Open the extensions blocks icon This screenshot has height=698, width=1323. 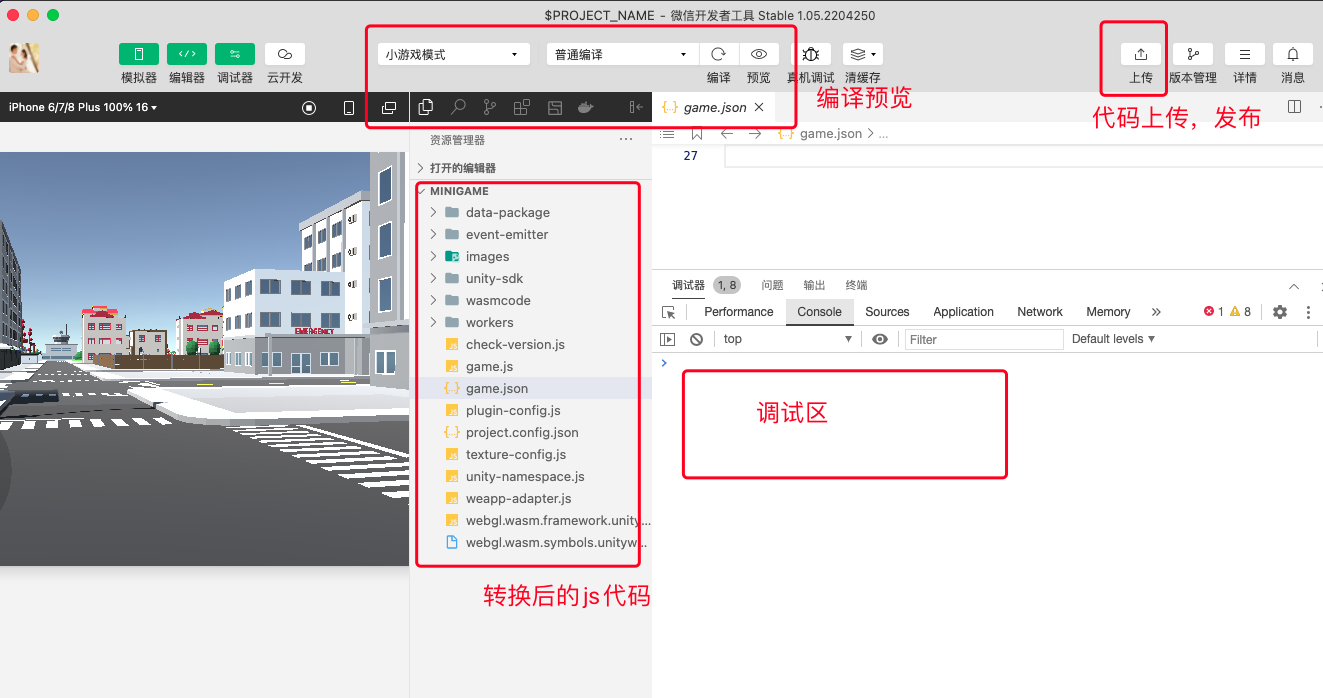click(x=522, y=107)
